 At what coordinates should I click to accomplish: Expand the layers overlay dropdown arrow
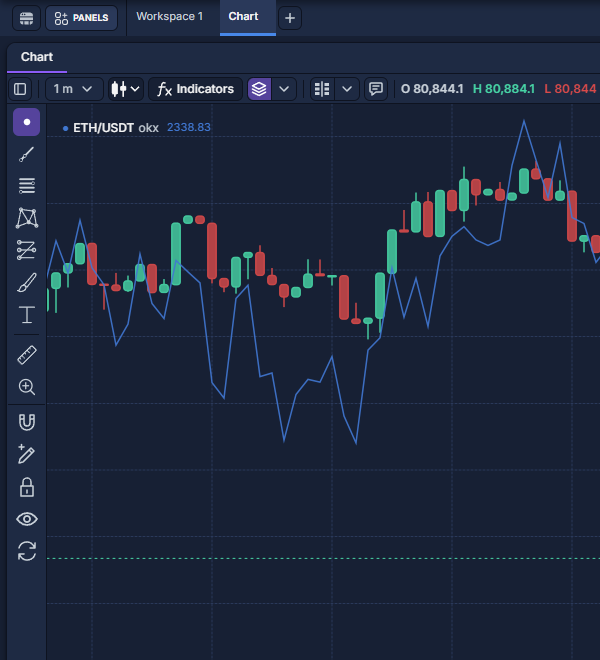[x=284, y=89]
